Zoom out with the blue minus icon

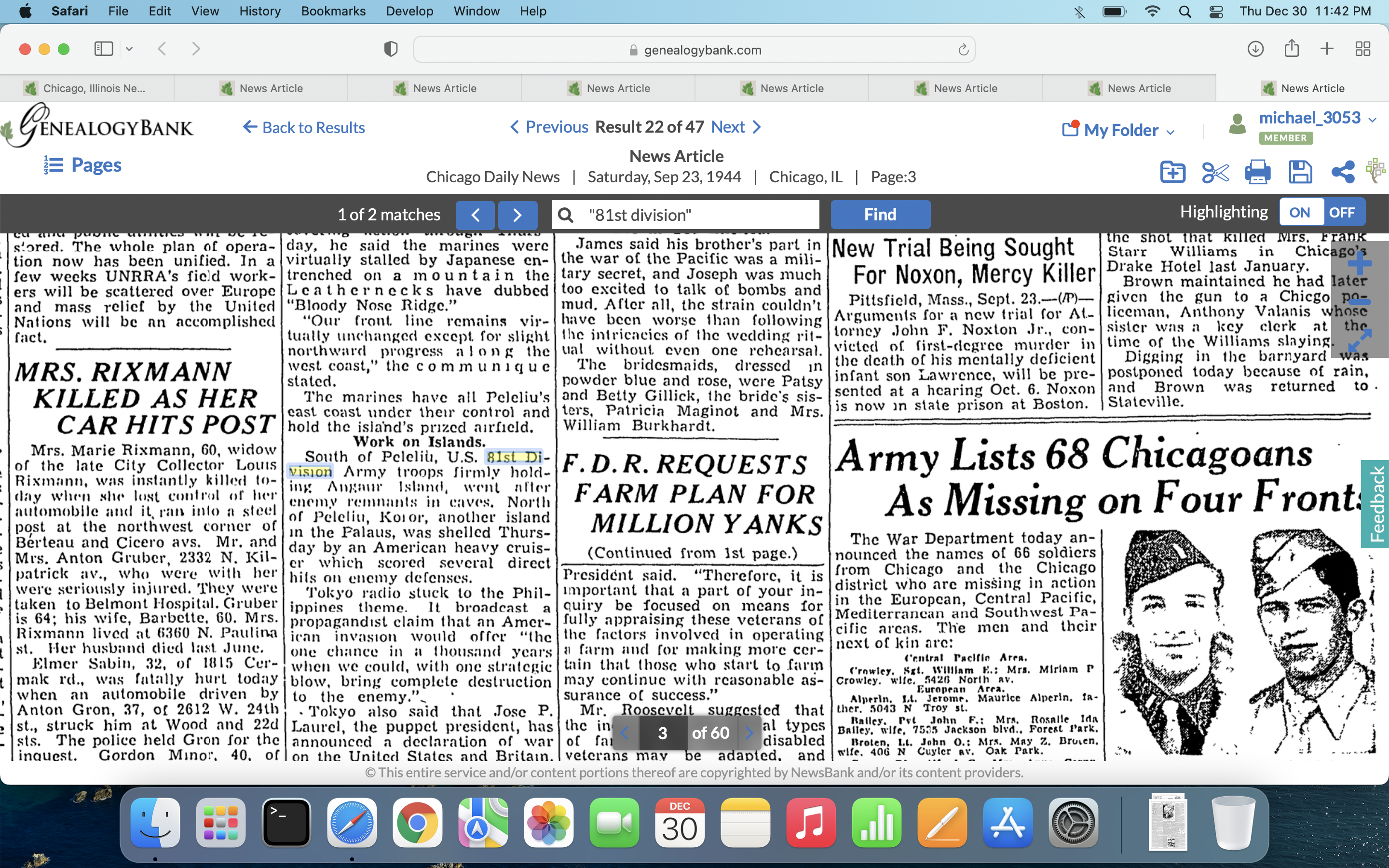pyautogui.click(x=1359, y=301)
